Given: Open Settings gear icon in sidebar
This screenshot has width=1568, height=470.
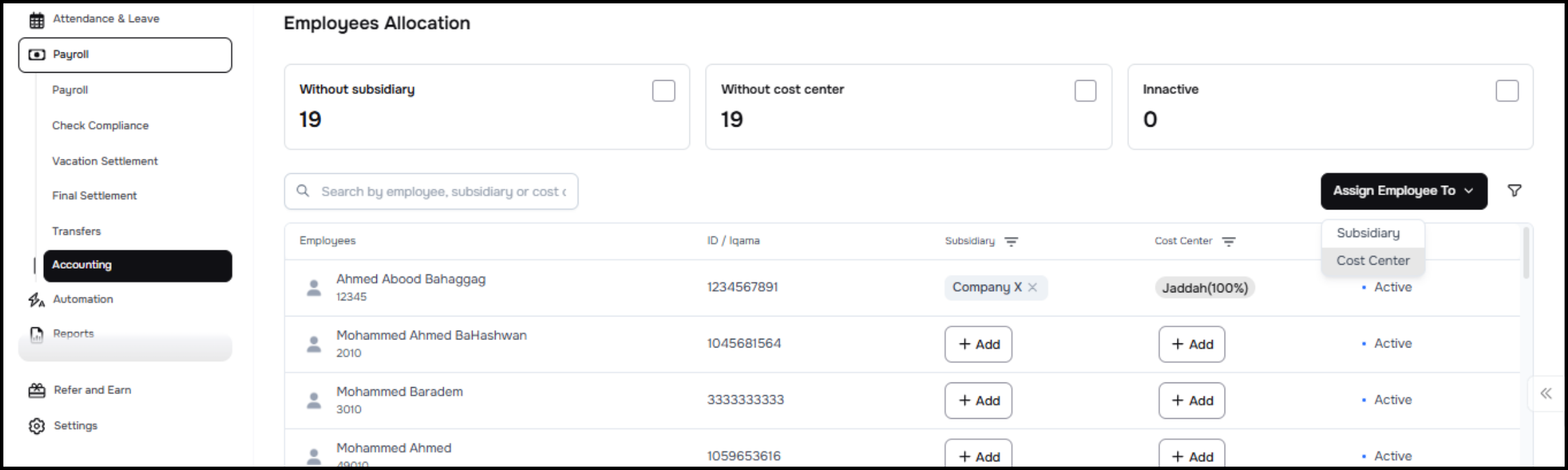Looking at the screenshot, I should click(36, 426).
